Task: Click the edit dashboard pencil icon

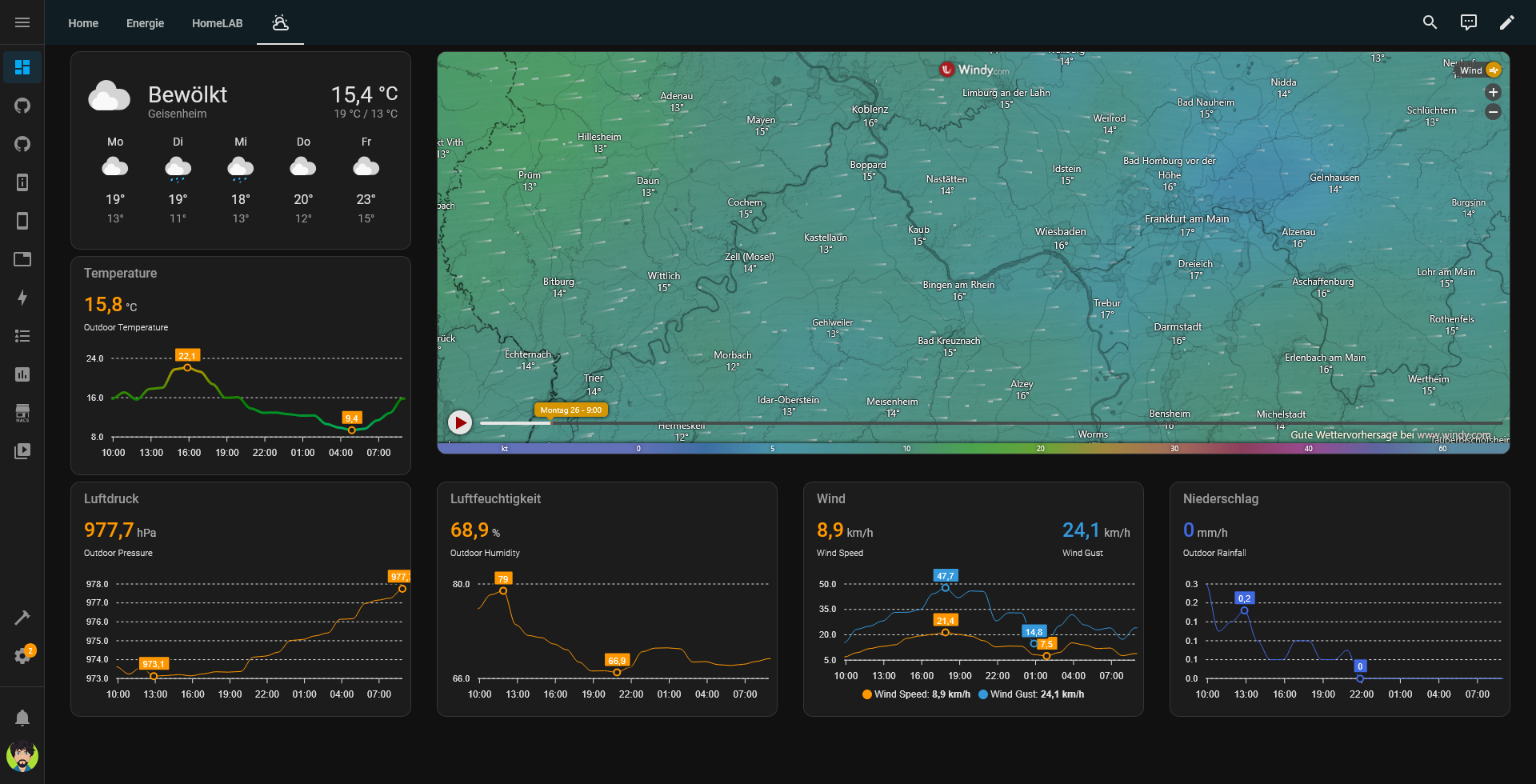Action: coord(1506,22)
